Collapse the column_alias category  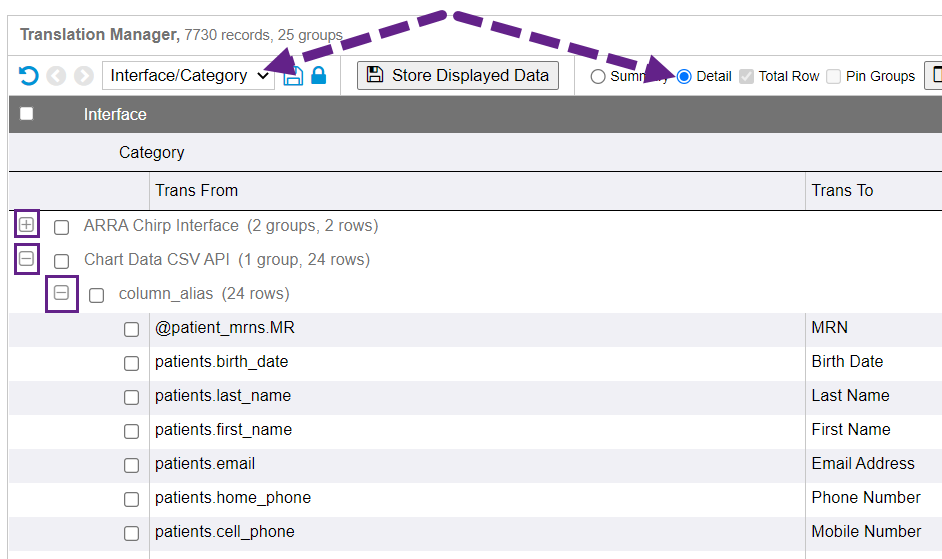point(62,293)
